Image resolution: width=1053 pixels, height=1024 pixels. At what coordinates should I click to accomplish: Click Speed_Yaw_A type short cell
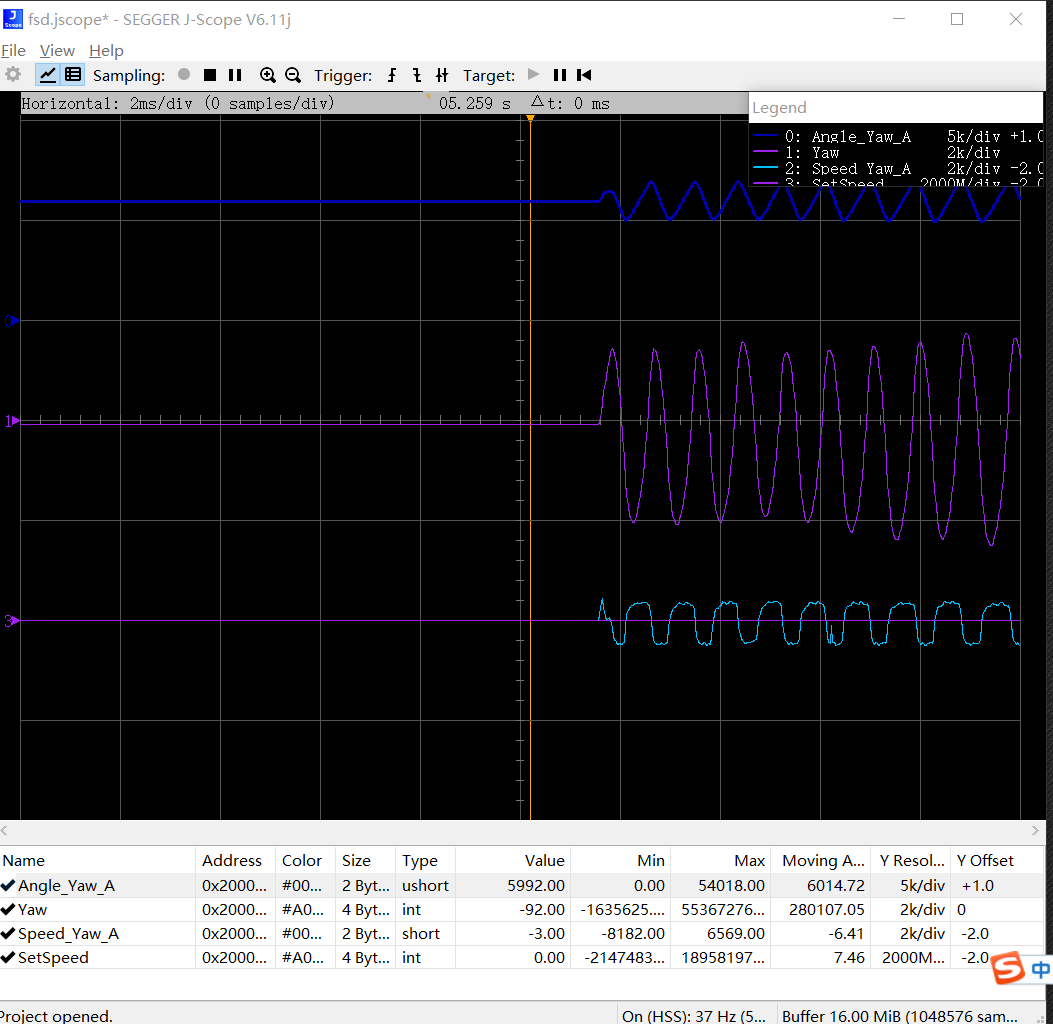pyautogui.click(x=426, y=934)
